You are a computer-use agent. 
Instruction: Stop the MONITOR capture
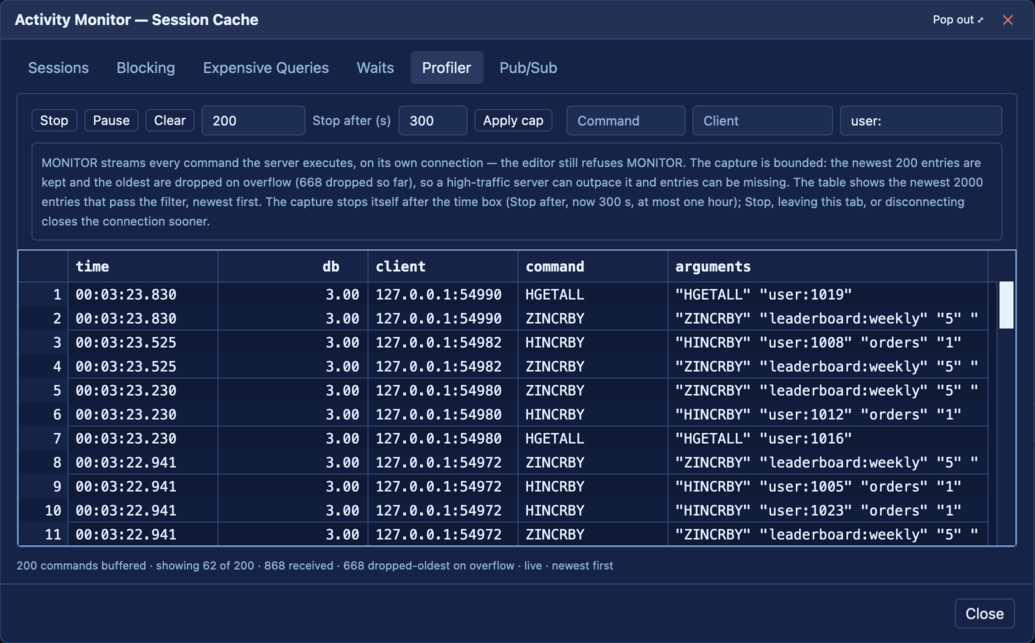(54, 120)
